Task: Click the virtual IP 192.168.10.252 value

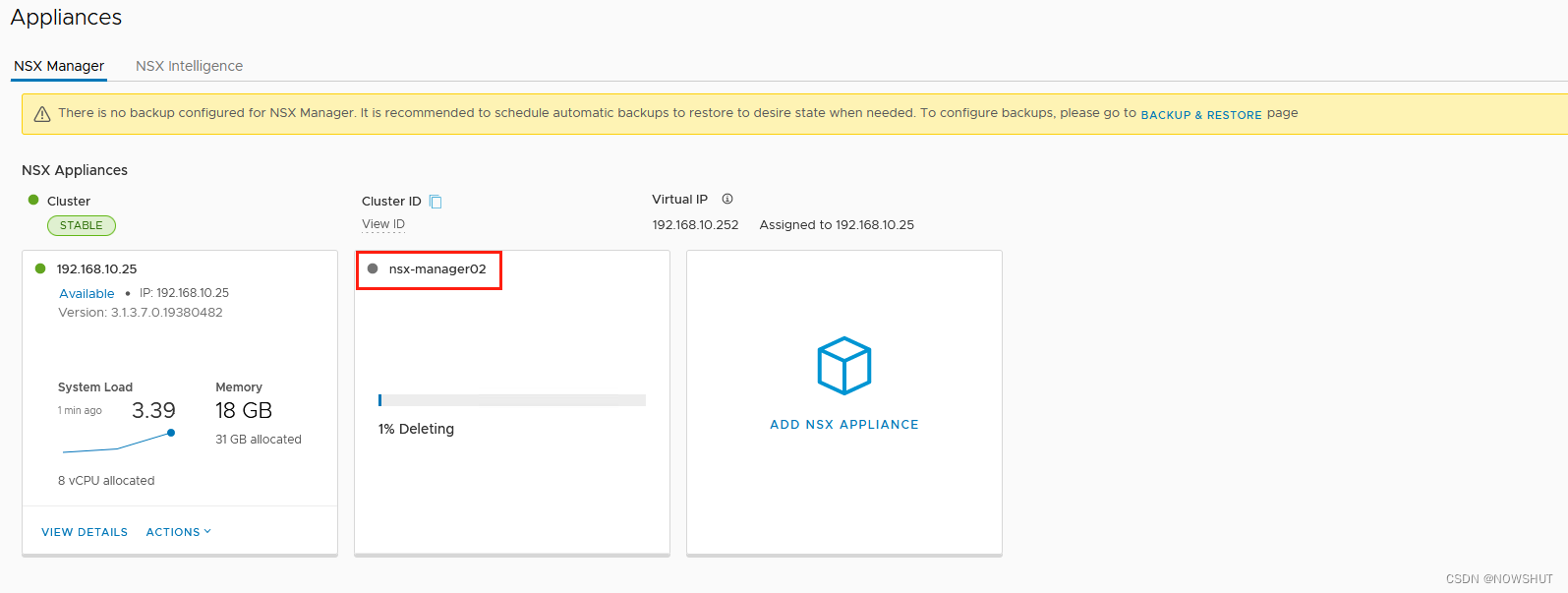Action: (695, 225)
